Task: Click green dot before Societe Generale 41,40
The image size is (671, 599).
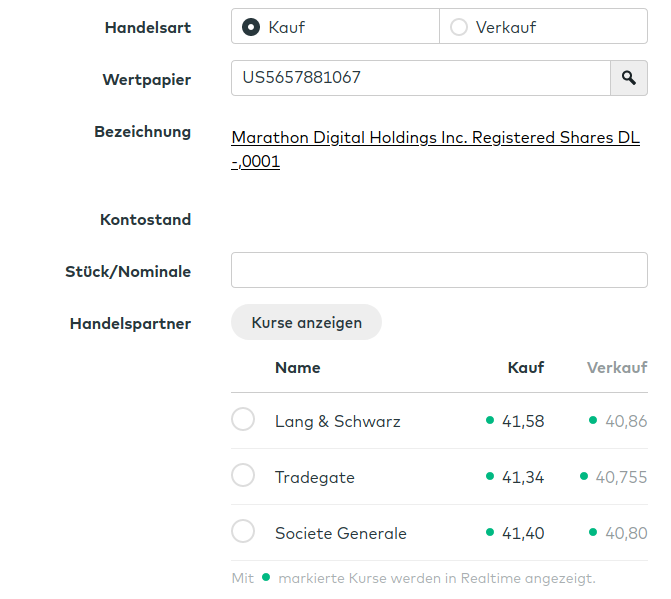Action: click(x=490, y=533)
